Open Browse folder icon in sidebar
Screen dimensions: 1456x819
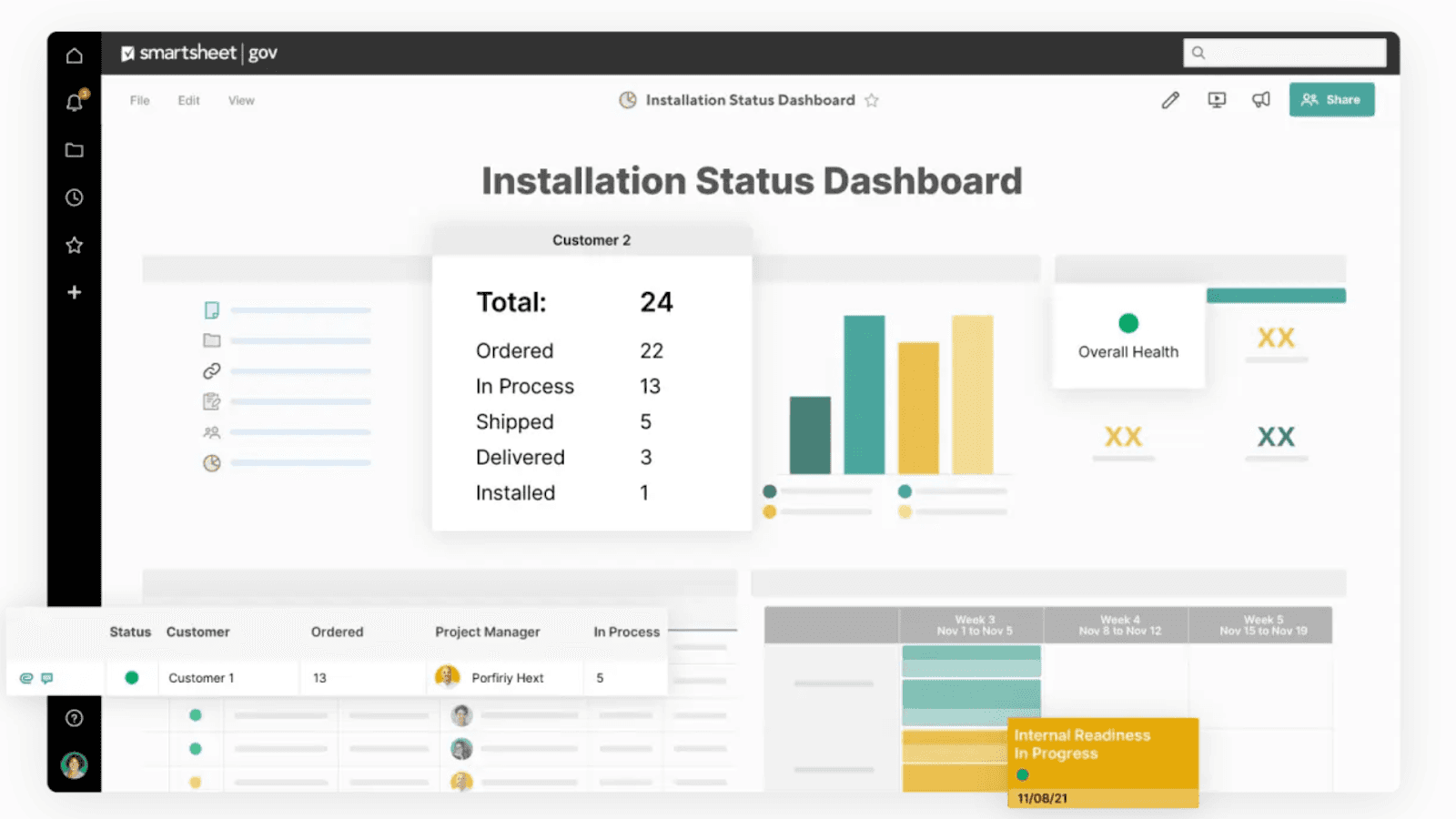click(75, 150)
